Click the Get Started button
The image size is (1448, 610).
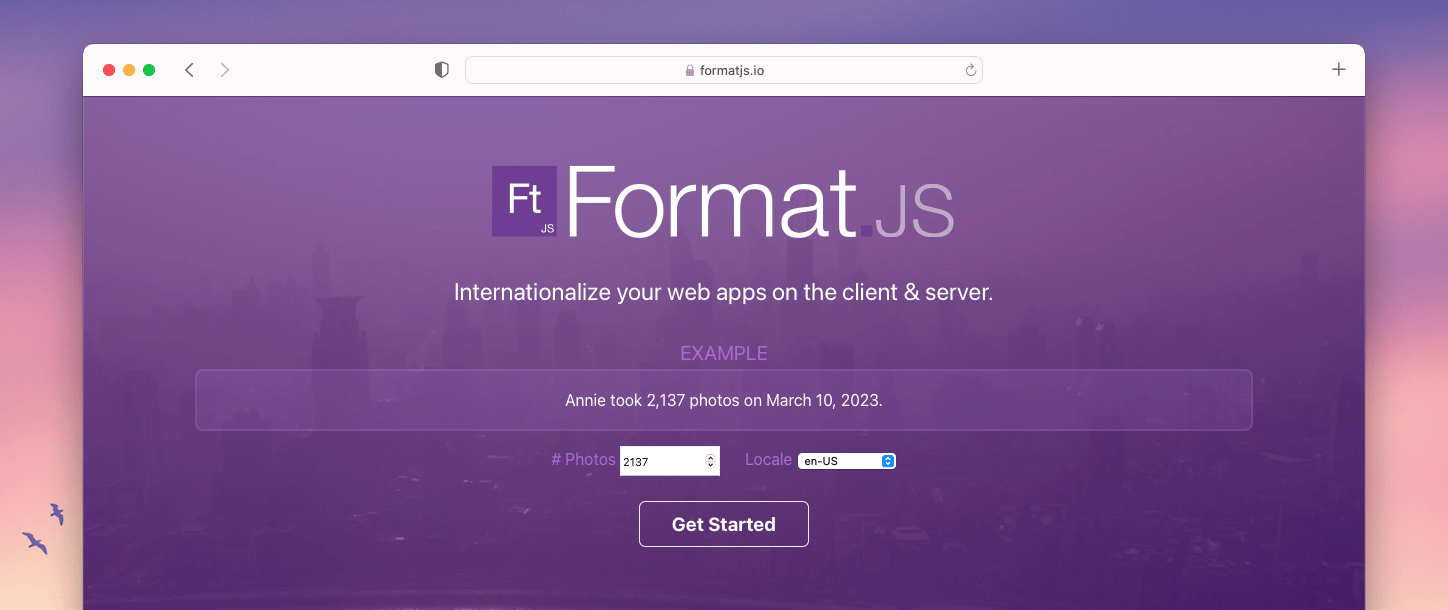coord(724,524)
